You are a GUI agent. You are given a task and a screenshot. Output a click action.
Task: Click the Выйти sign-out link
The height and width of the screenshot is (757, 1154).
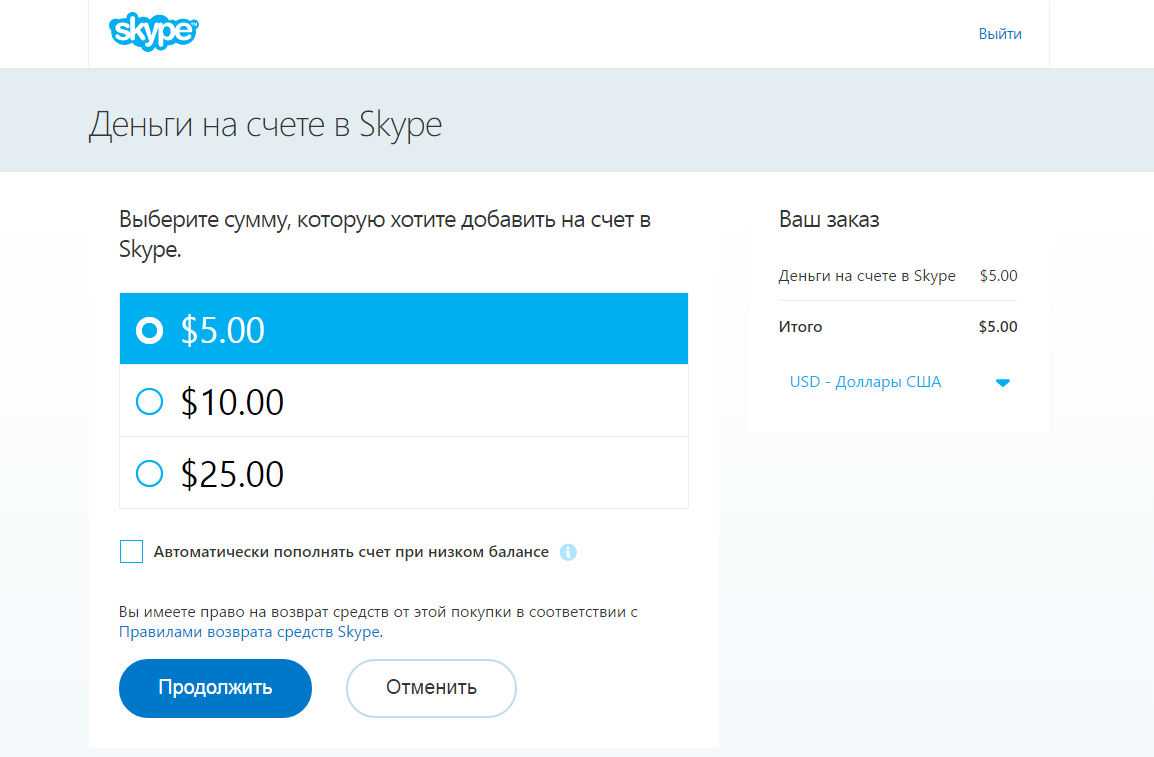click(999, 34)
